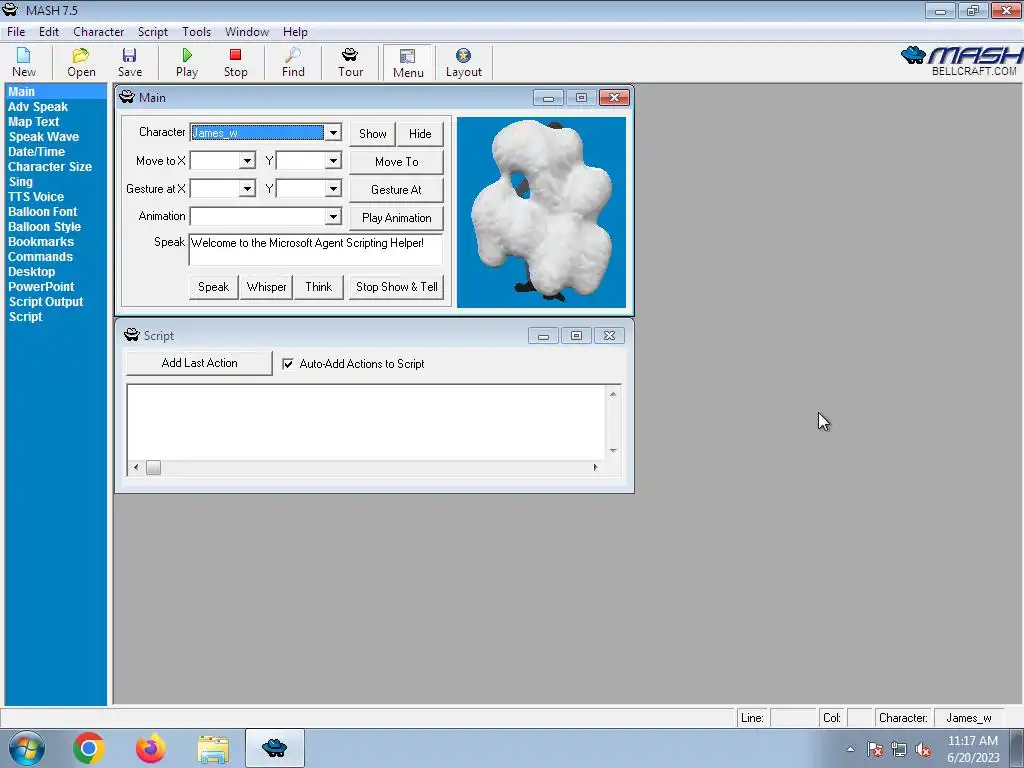Launch the Tour from the toolbar

click(x=350, y=63)
